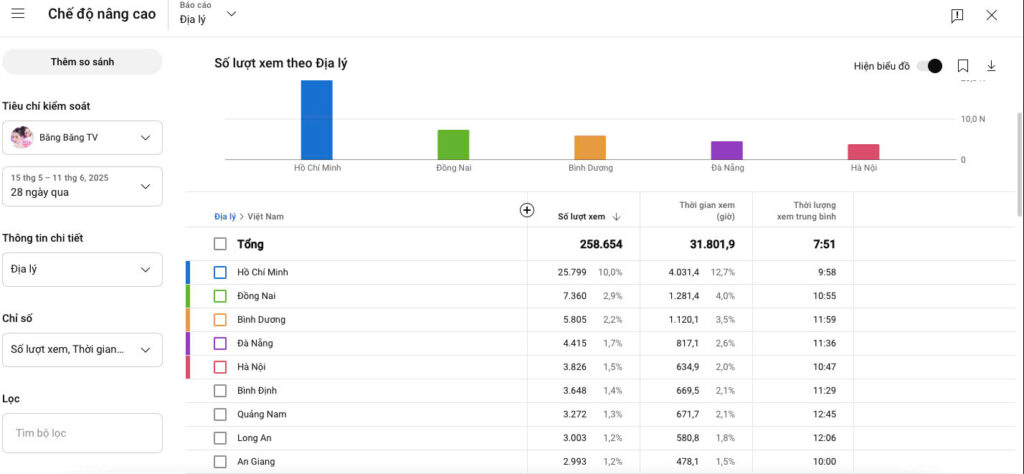Open the Thông tin chi tiết Địa lý dropdown
This screenshot has width=1024, height=474.
82,269
